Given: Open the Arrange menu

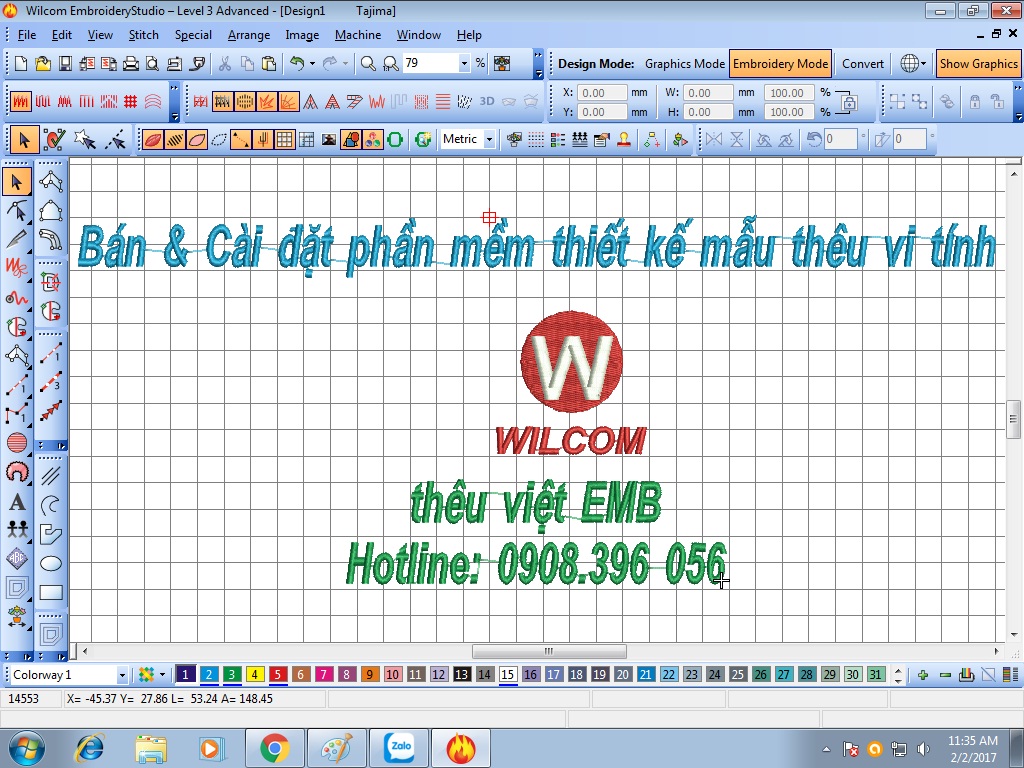Looking at the screenshot, I should 249,35.
